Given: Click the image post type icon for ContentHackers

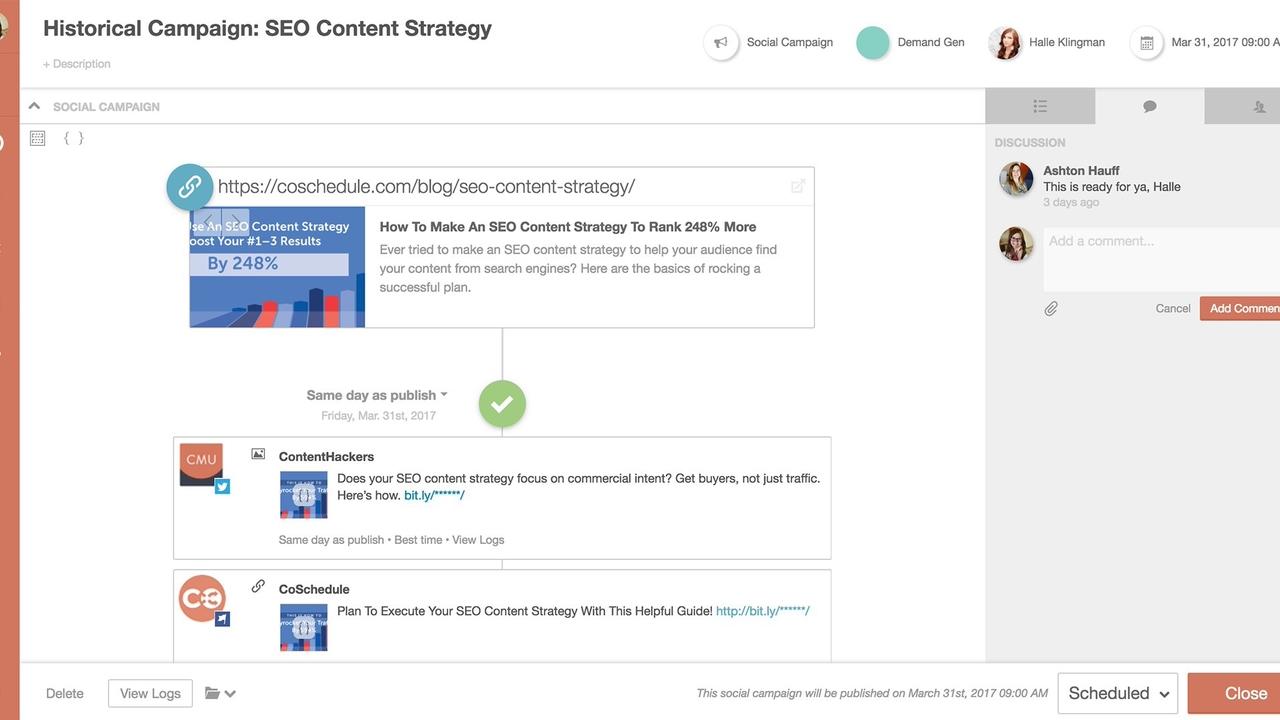Looking at the screenshot, I should pos(258,454).
